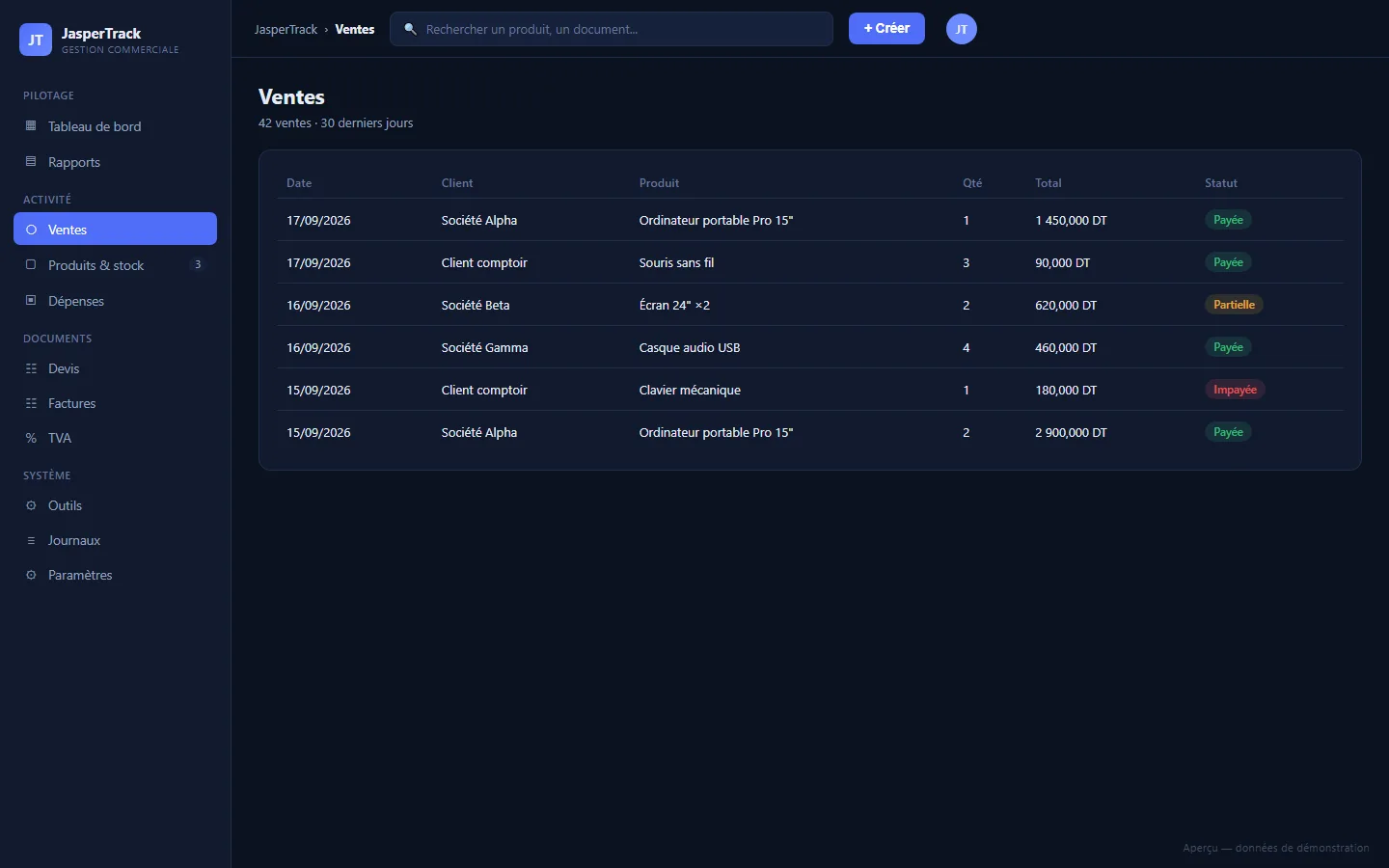The width and height of the screenshot is (1389, 868).
Task: Click the Société Beta client cell
Action: tap(476, 305)
